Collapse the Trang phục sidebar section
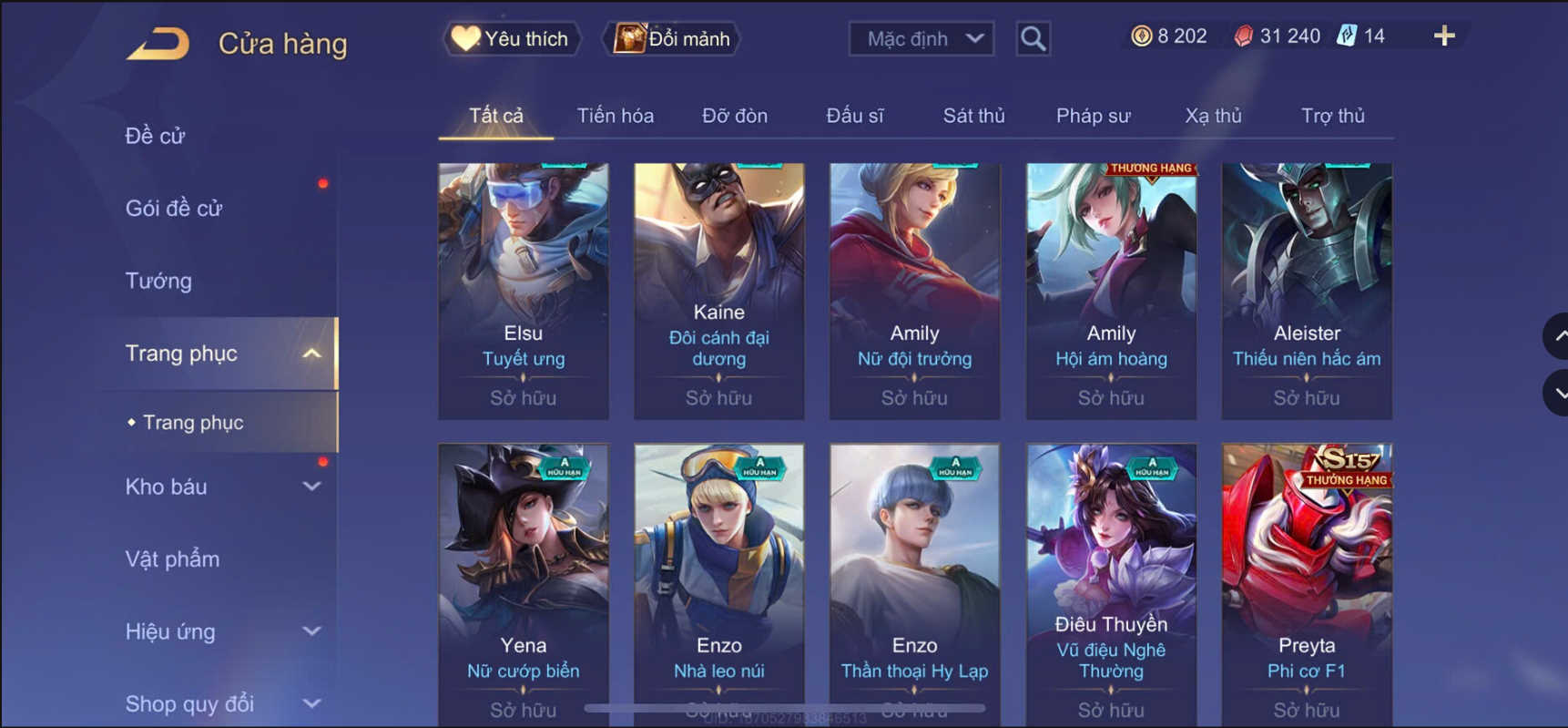Screen dimensions: 1568x728 [311, 354]
